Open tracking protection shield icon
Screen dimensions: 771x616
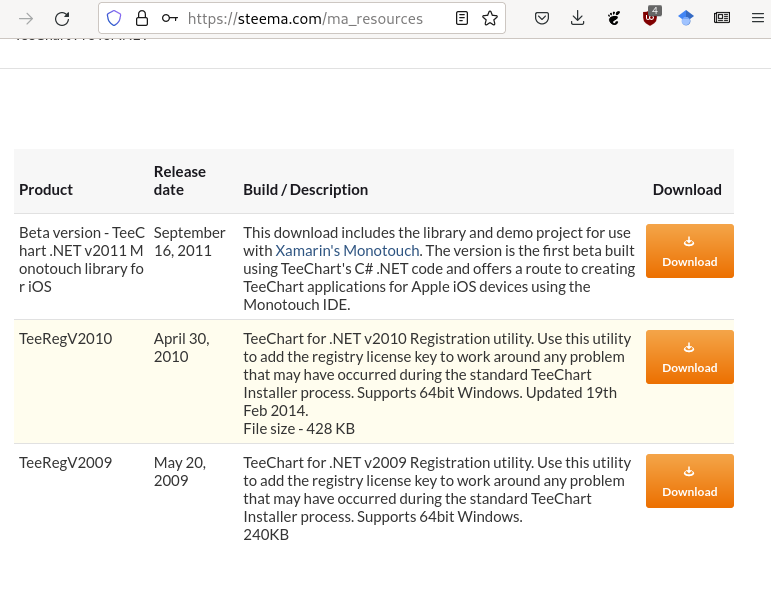tap(114, 19)
